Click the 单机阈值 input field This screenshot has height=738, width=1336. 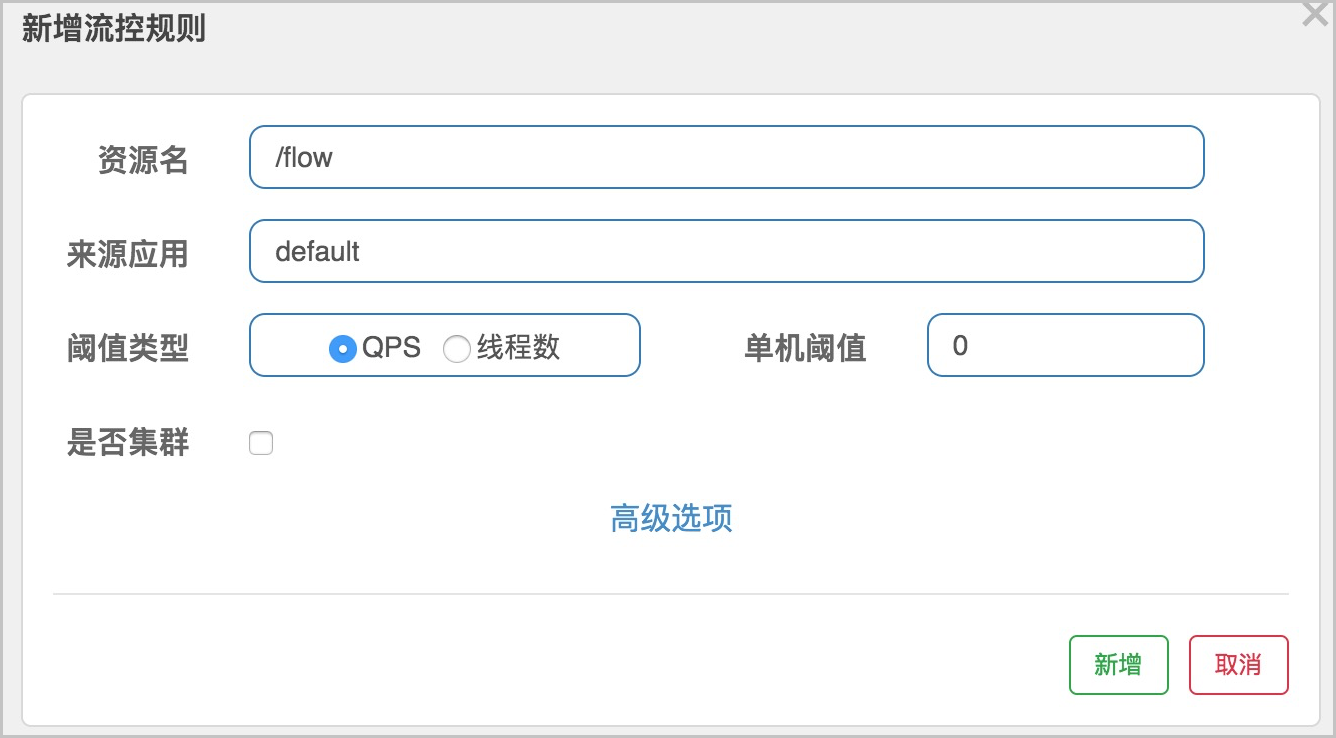[x=1066, y=345]
